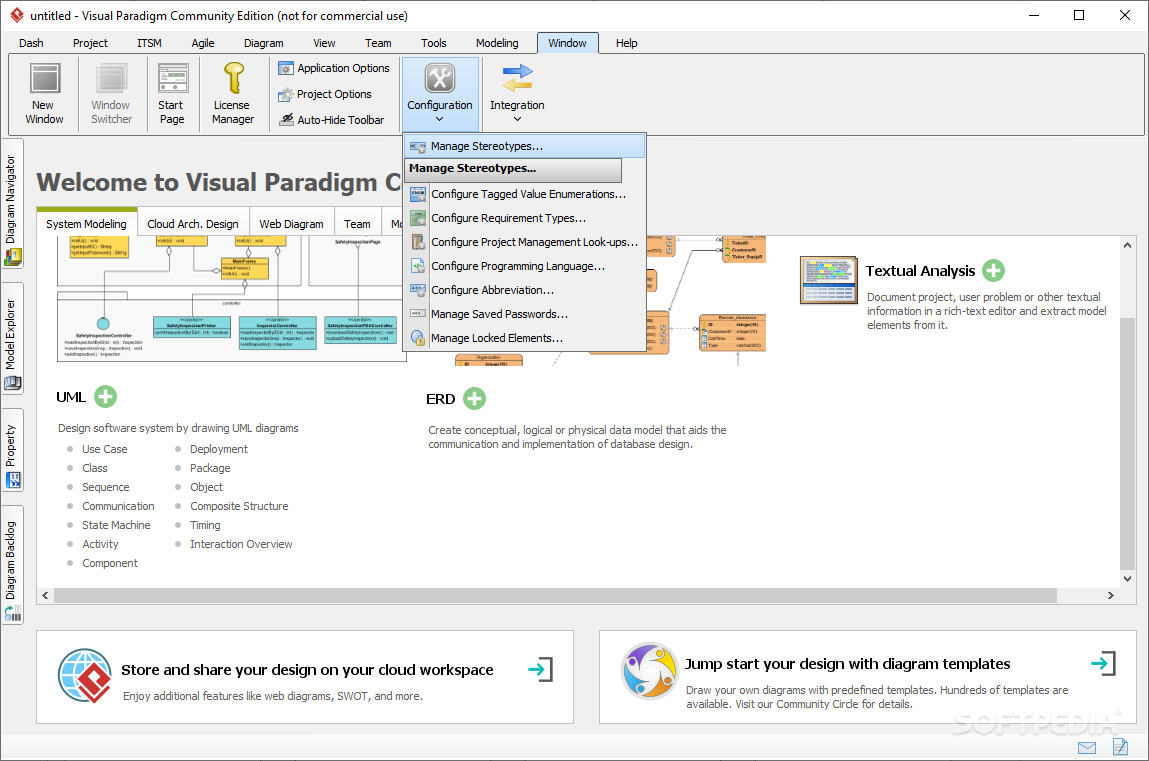
Task: Open Communication diagram link
Action: (118, 506)
